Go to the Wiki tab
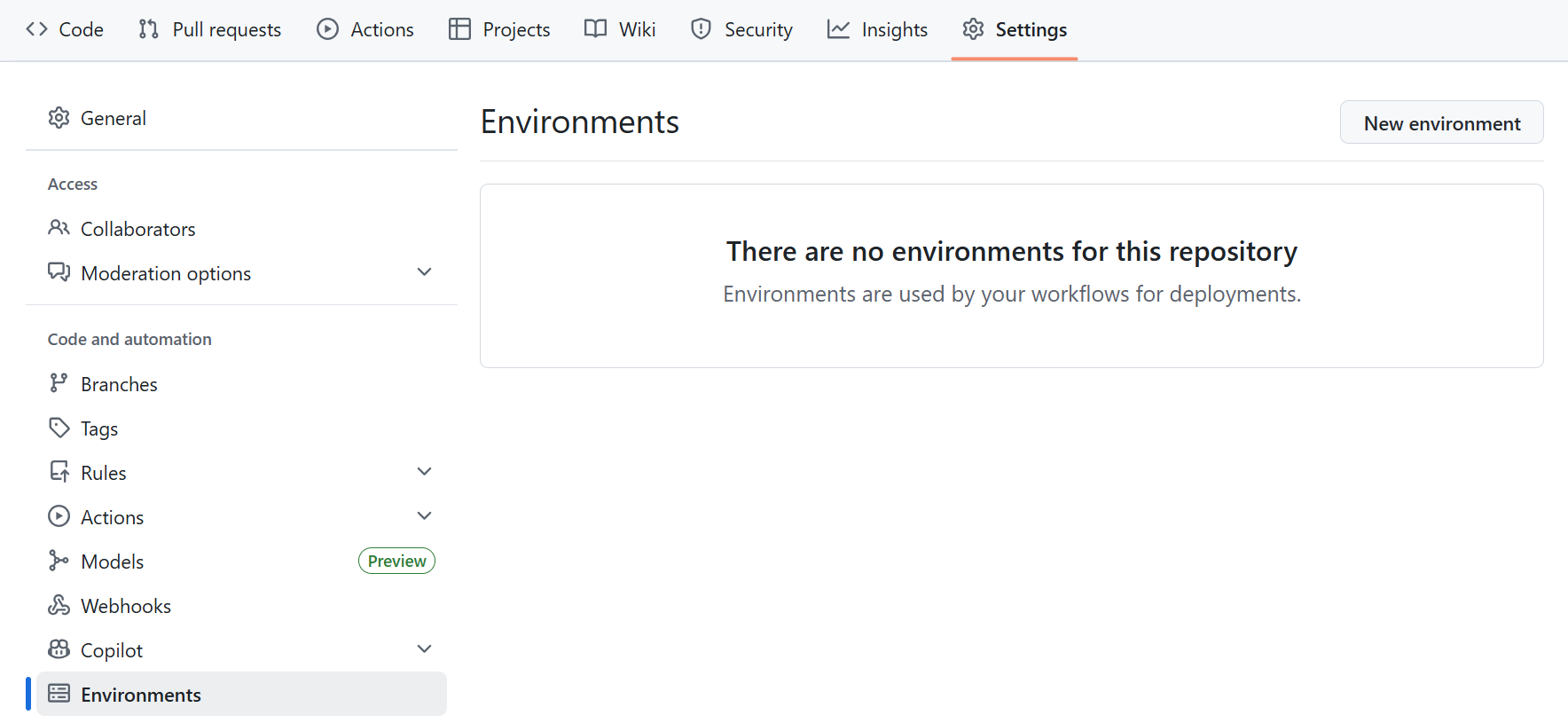The width and height of the screenshot is (1568, 723). [620, 29]
